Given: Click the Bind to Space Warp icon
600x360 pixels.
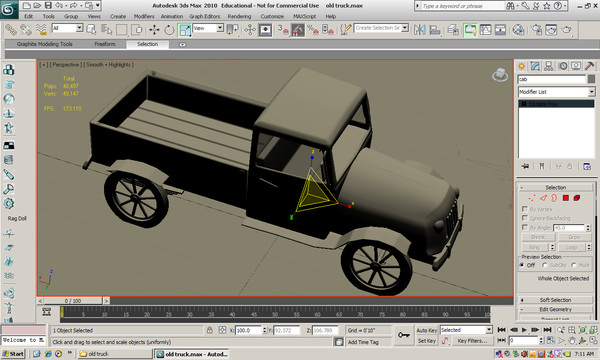Looking at the screenshot, I should point(41,29).
